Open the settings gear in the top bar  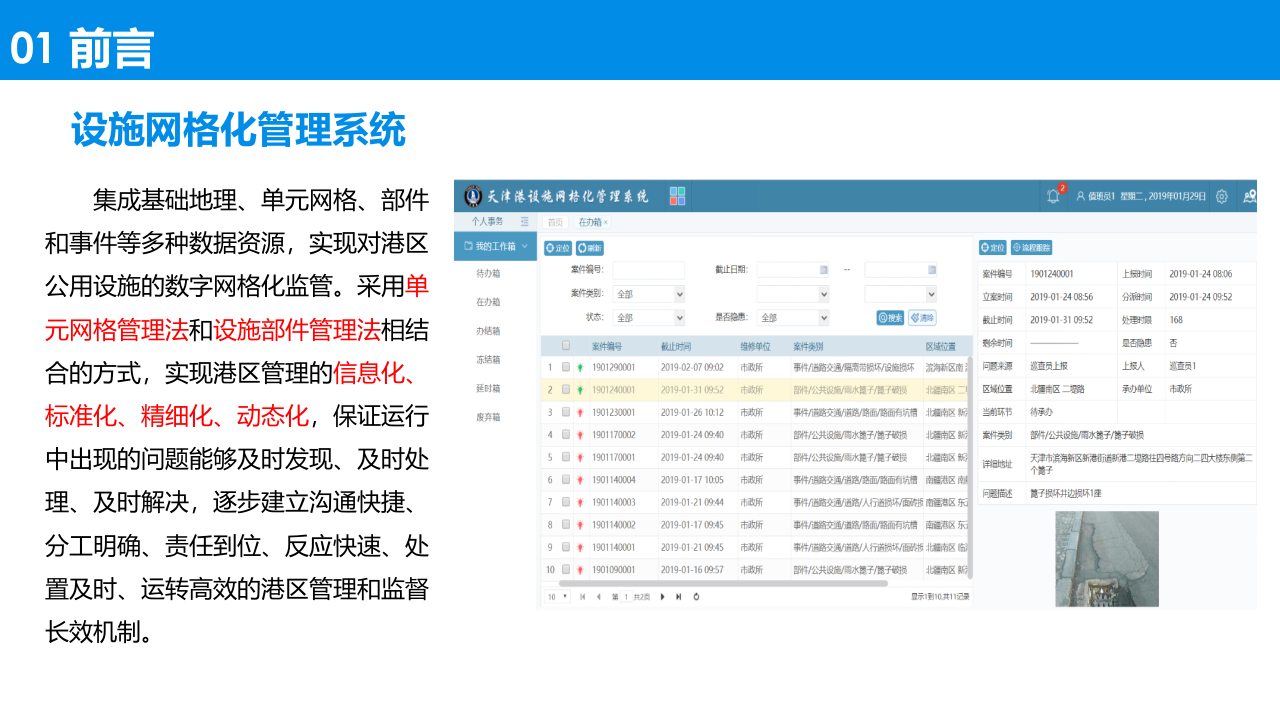pos(1221,197)
